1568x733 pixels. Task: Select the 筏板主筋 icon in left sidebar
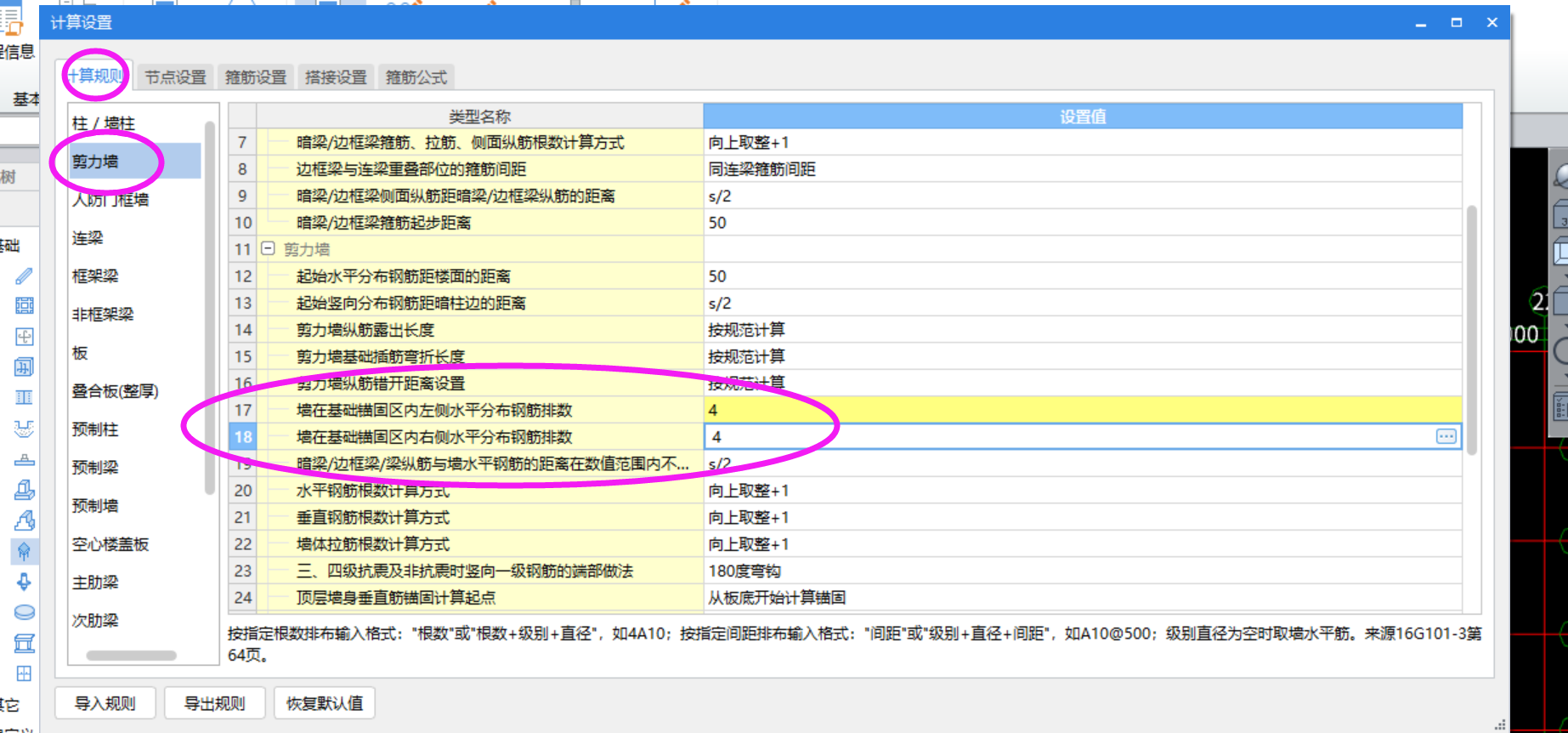point(24,337)
